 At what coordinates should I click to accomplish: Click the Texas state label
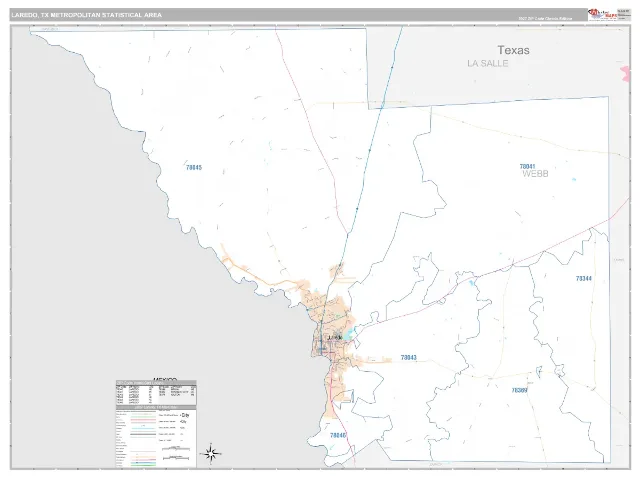click(513, 50)
